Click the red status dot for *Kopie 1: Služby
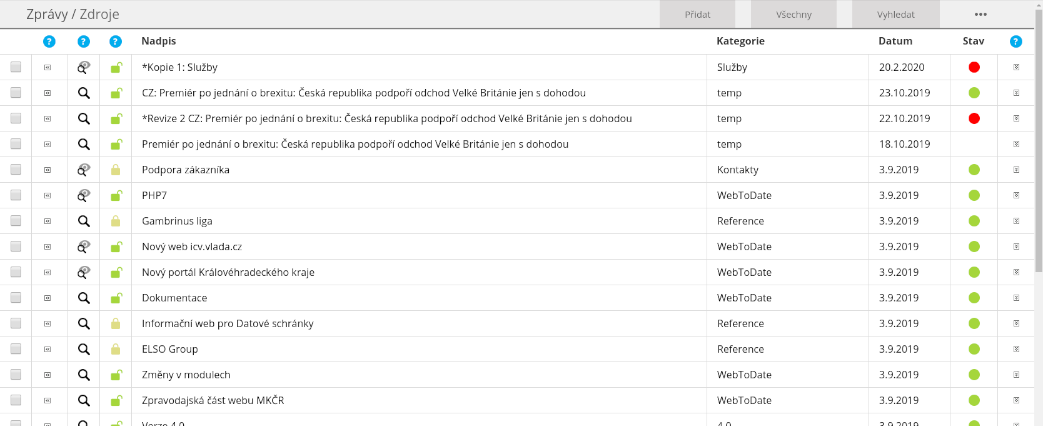This screenshot has height=426, width=1043. coord(974,67)
